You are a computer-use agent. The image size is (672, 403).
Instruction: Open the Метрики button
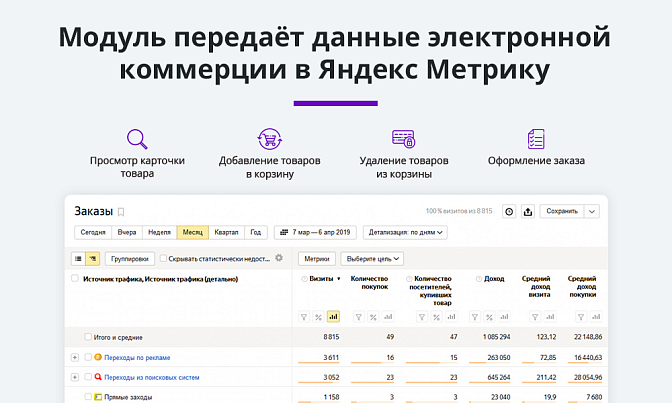tap(317, 259)
